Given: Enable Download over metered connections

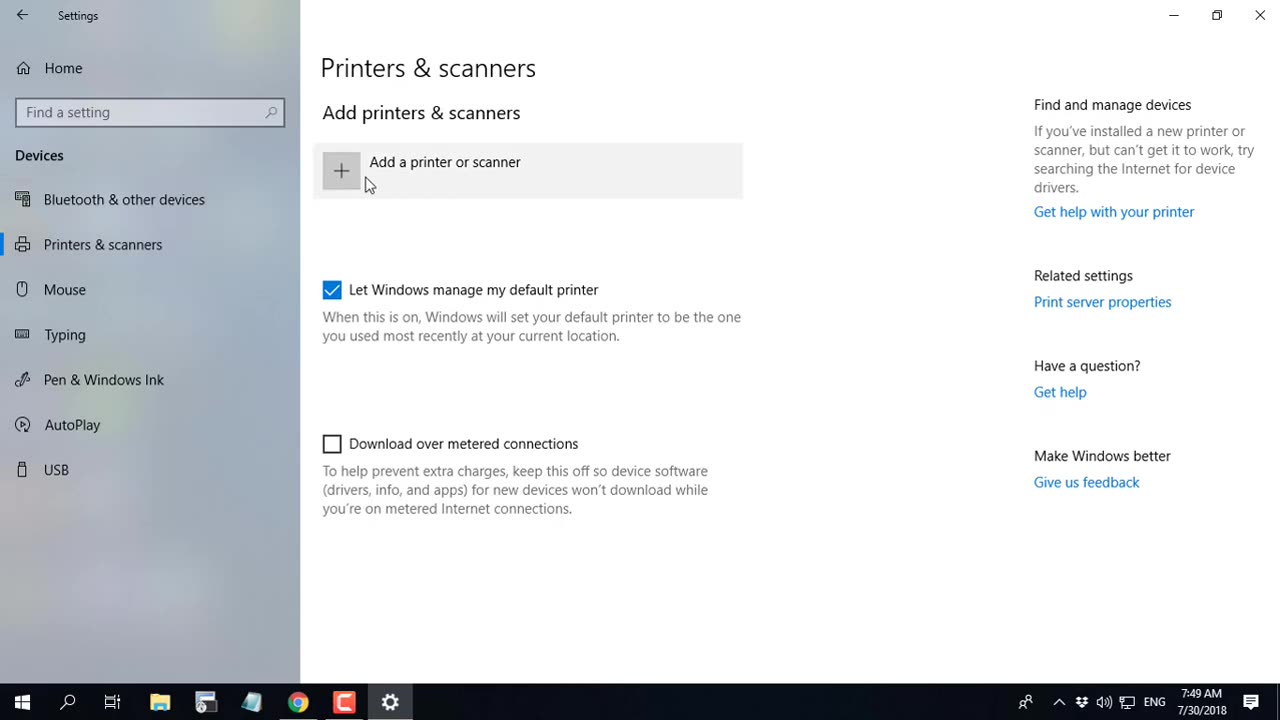Looking at the screenshot, I should [332, 444].
